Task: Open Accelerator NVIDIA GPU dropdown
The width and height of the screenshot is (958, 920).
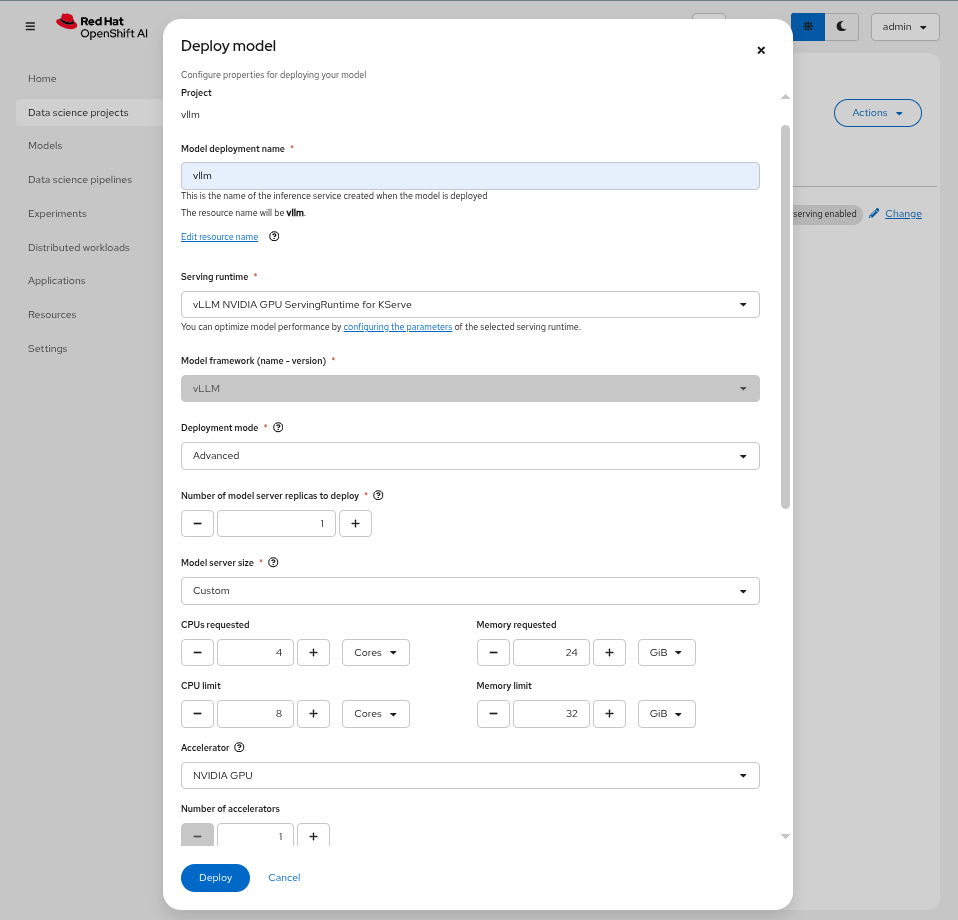Action: pos(470,776)
